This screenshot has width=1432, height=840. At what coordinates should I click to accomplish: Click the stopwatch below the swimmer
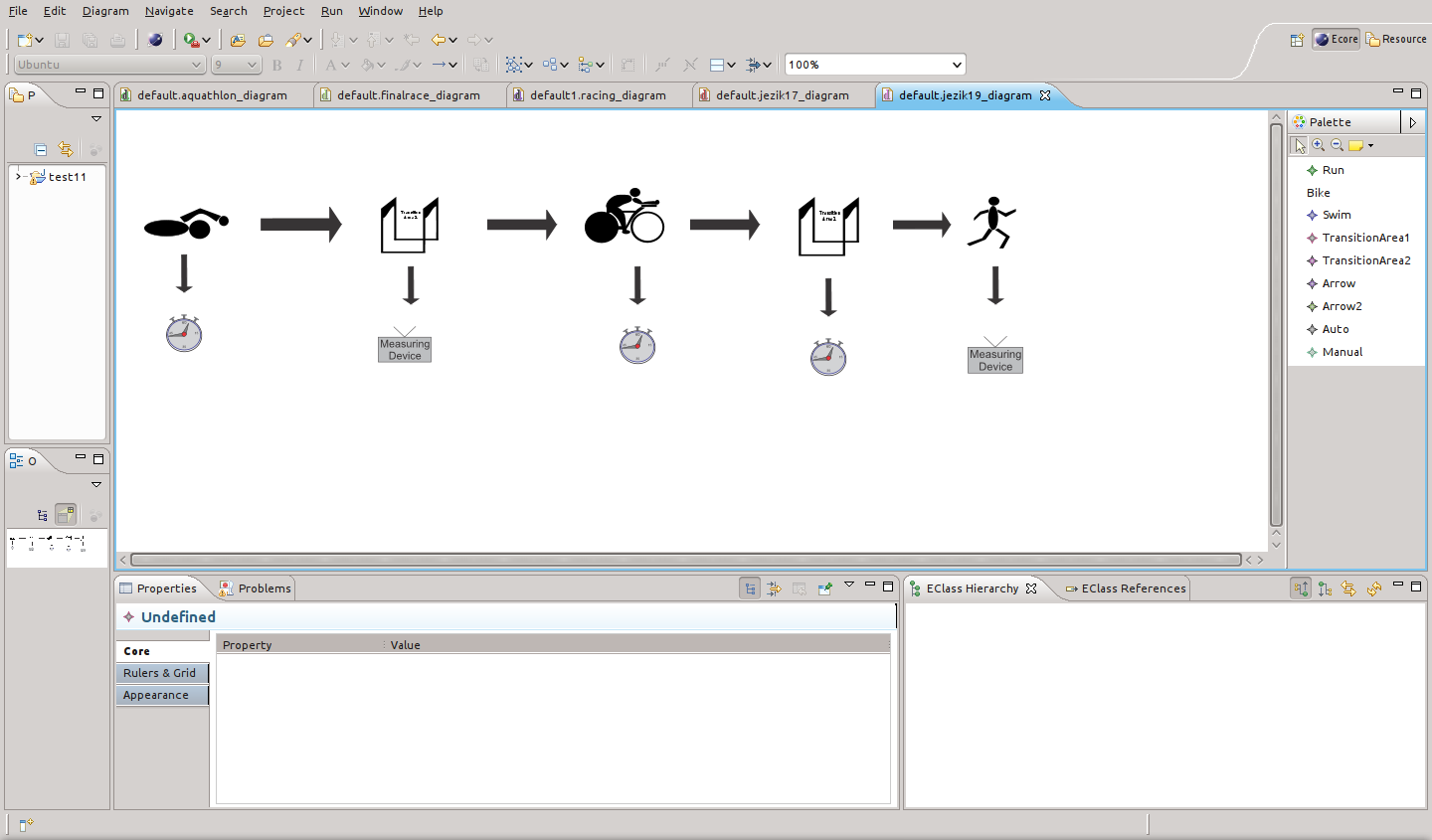(184, 333)
